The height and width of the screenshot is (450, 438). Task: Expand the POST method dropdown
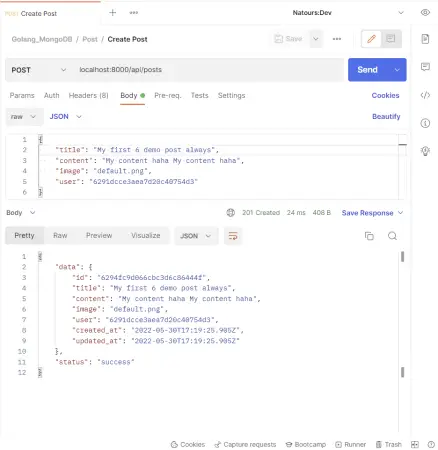click(x=39, y=70)
